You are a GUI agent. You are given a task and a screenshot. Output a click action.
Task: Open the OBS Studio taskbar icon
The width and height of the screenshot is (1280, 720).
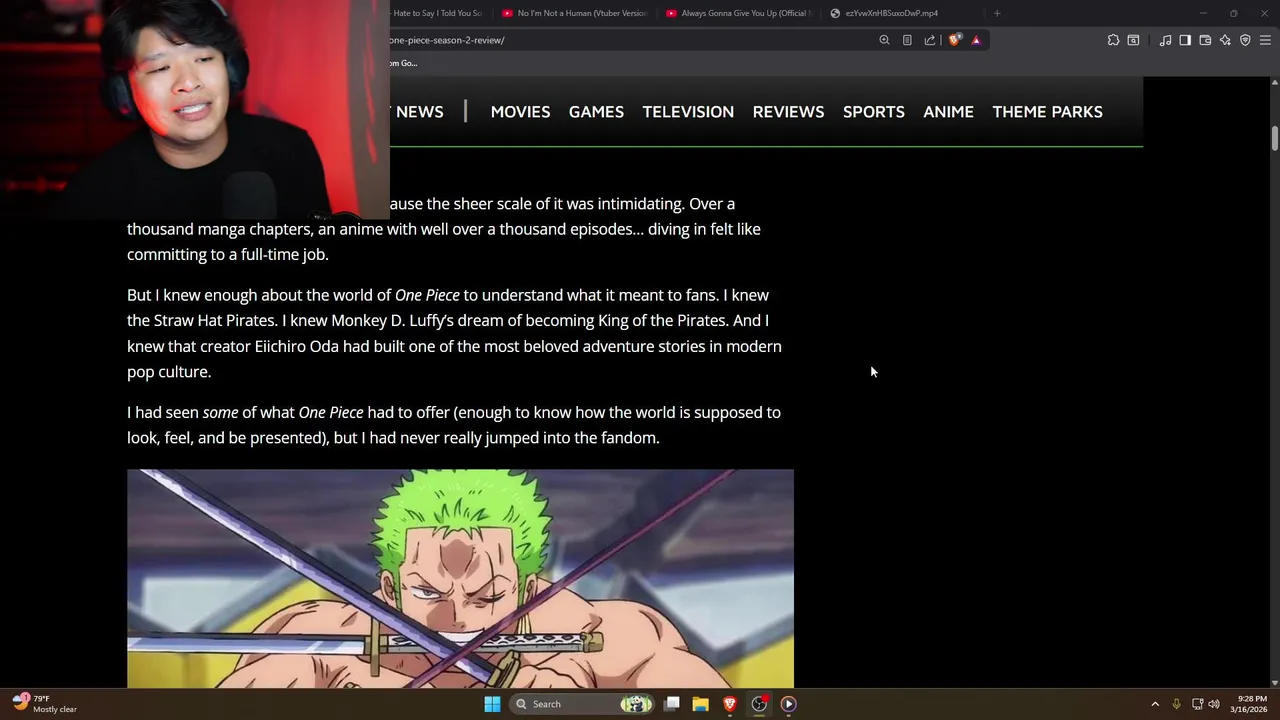pos(759,704)
